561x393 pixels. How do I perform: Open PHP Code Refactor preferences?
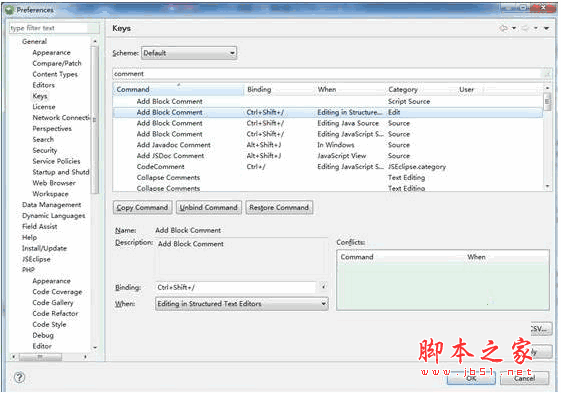(x=55, y=314)
